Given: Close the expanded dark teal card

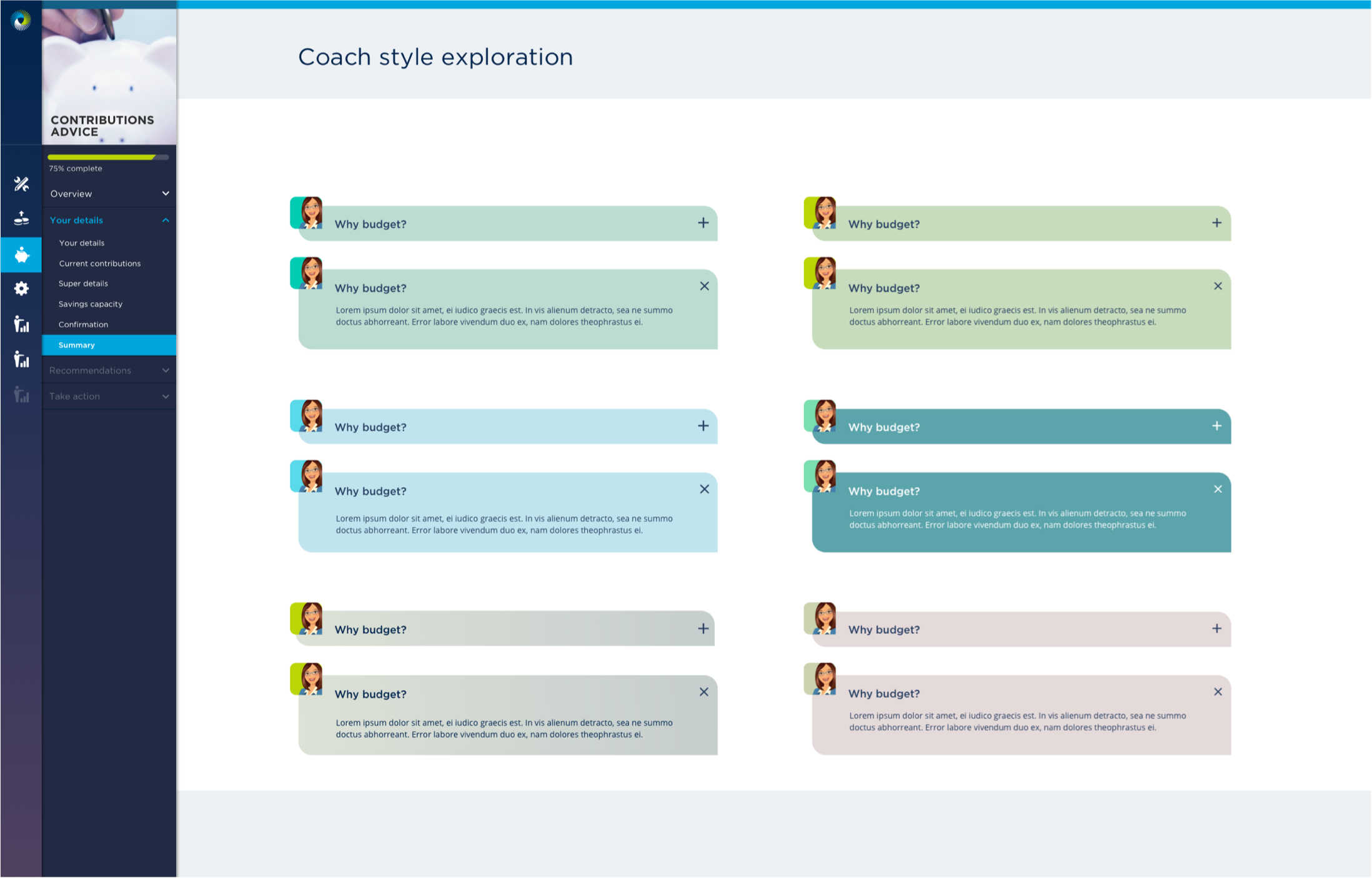Looking at the screenshot, I should click(x=1218, y=489).
